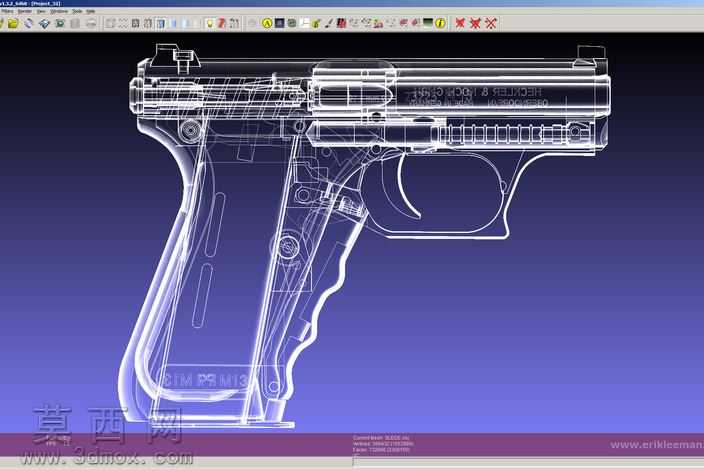
Task: Open the View menu
Action: click(41, 11)
